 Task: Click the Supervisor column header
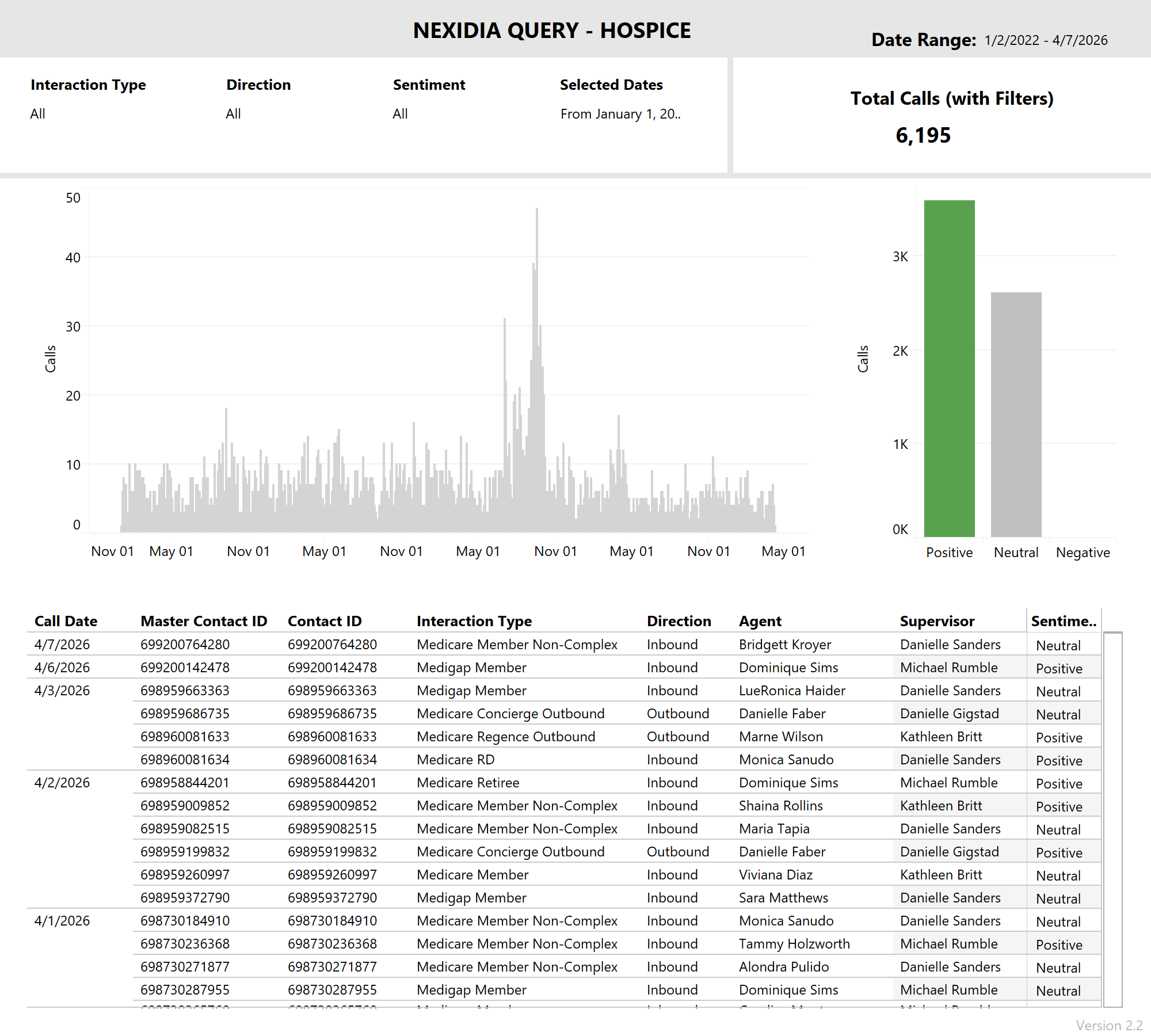click(937, 621)
